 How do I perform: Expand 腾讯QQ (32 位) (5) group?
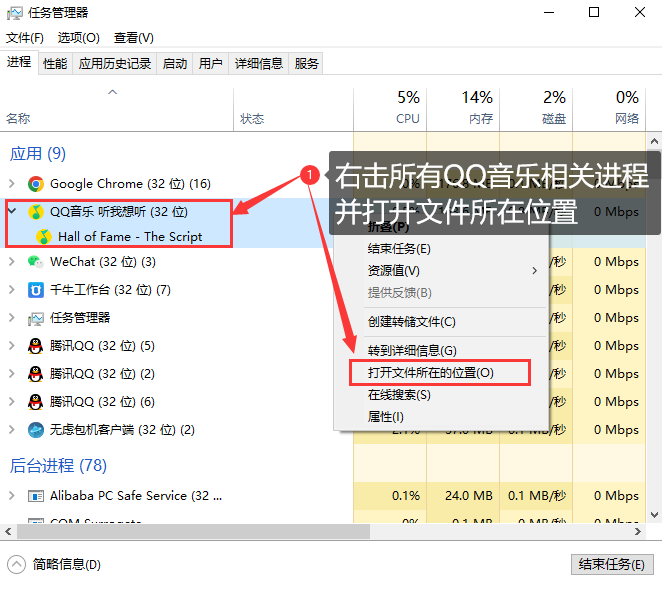[x=12, y=346]
